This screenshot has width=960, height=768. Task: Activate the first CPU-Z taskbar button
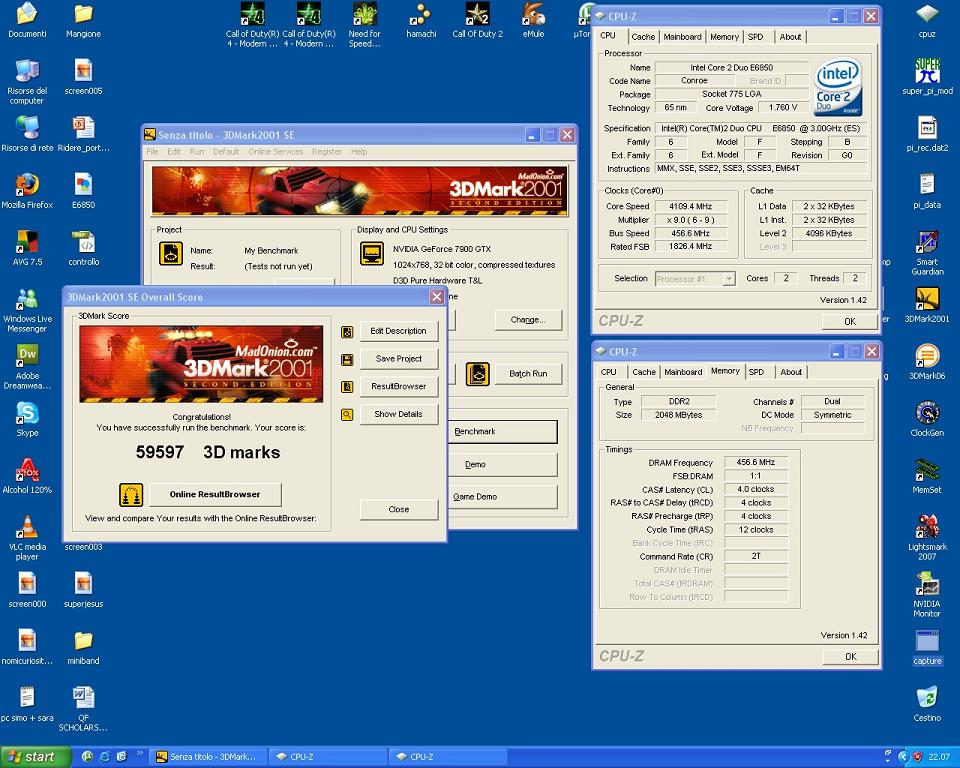pos(329,757)
